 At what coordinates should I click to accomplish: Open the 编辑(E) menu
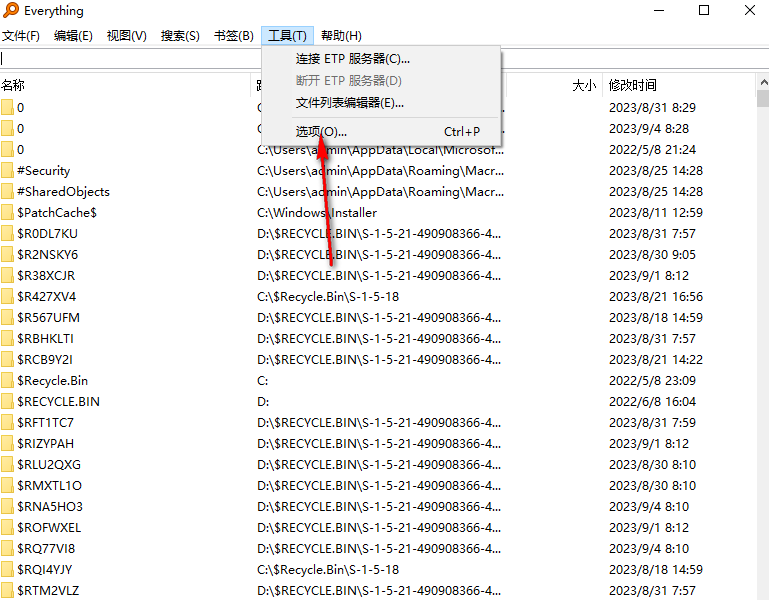[73, 36]
